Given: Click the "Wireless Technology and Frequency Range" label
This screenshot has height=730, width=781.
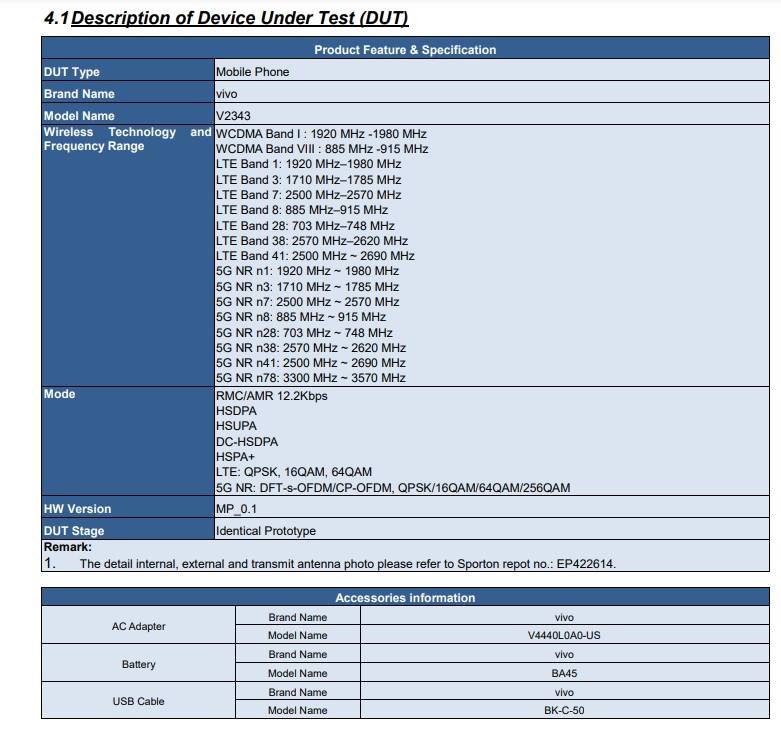Looking at the screenshot, I should (x=128, y=139).
